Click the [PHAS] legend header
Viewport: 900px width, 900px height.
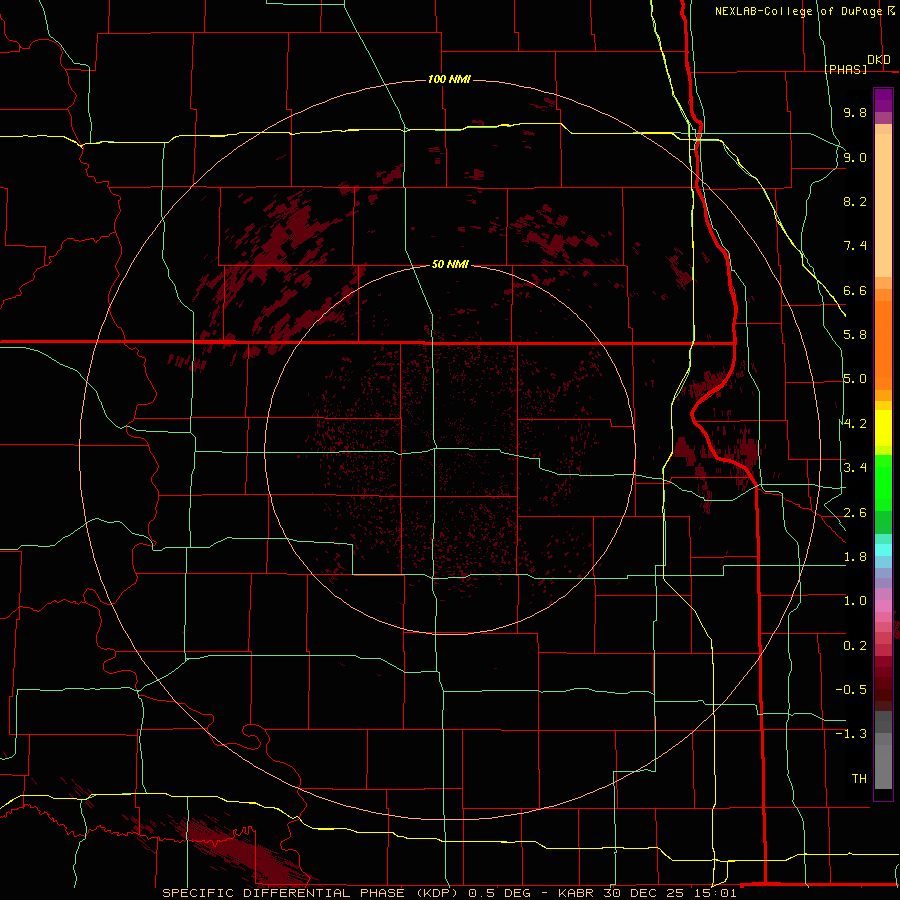point(845,69)
